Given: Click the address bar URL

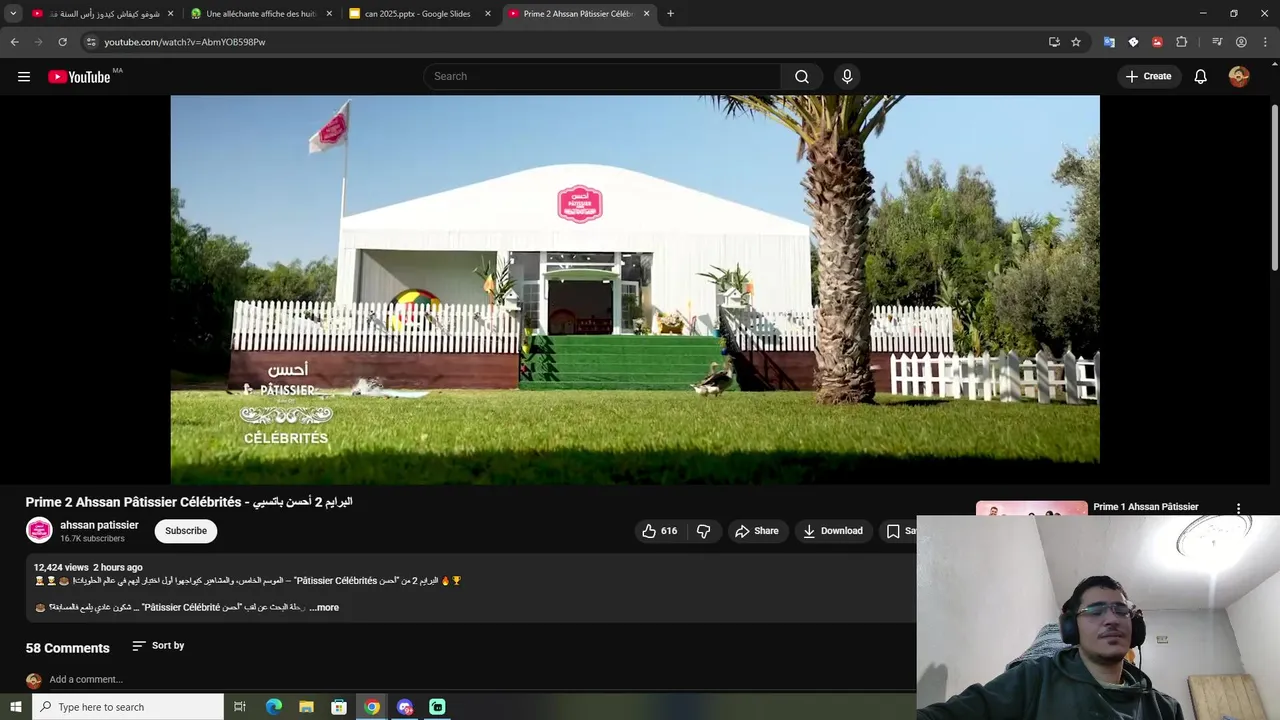Looking at the screenshot, I should [x=185, y=42].
